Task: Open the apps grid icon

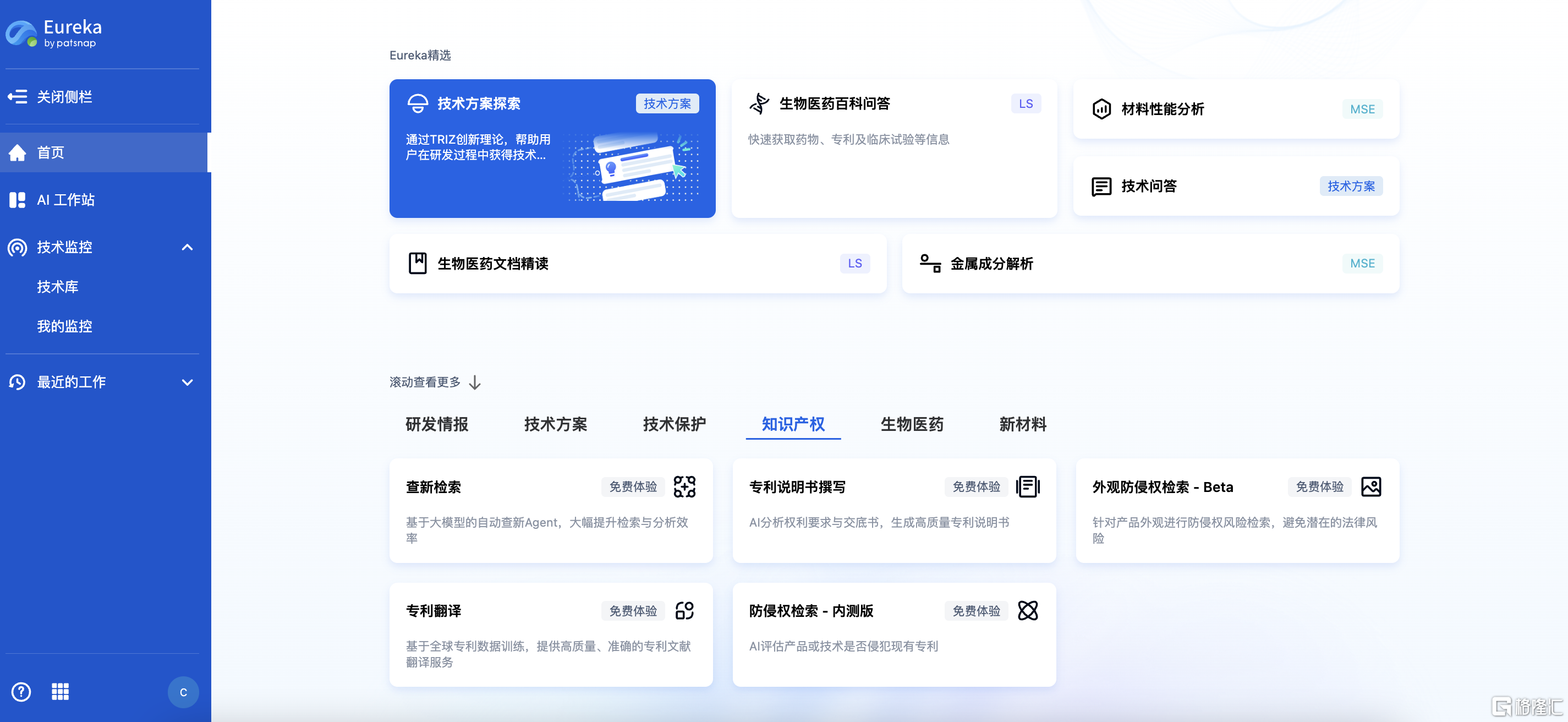Action: (x=61, y=692)
